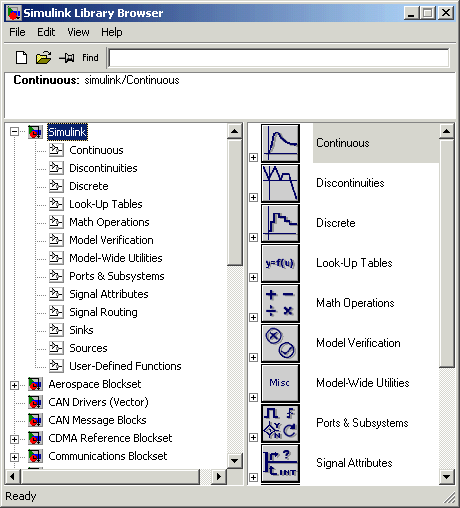Expand the Signal Attributes plus box
Image resolution: width=460 pixels, height=508 pixels.
tap(253, 477)
